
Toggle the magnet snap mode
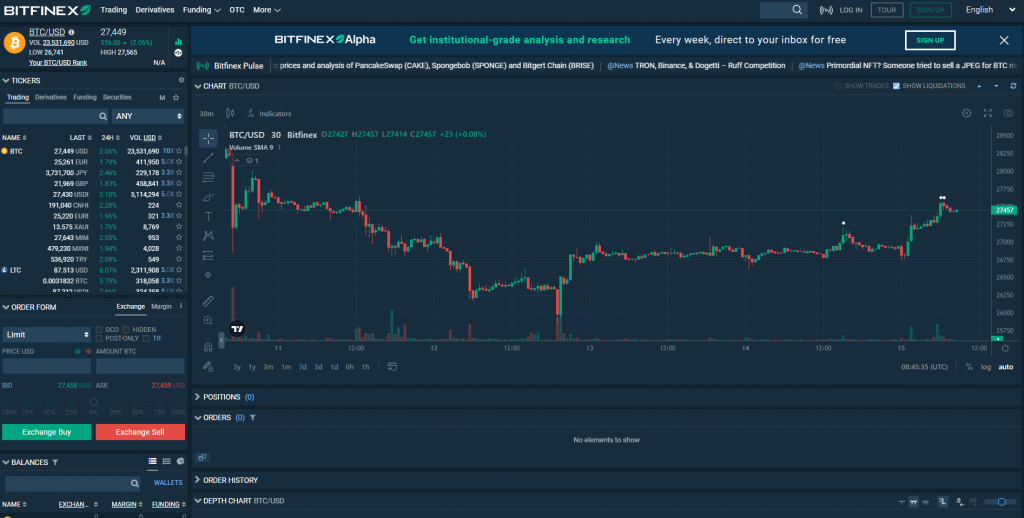click(x=208, y=347)
